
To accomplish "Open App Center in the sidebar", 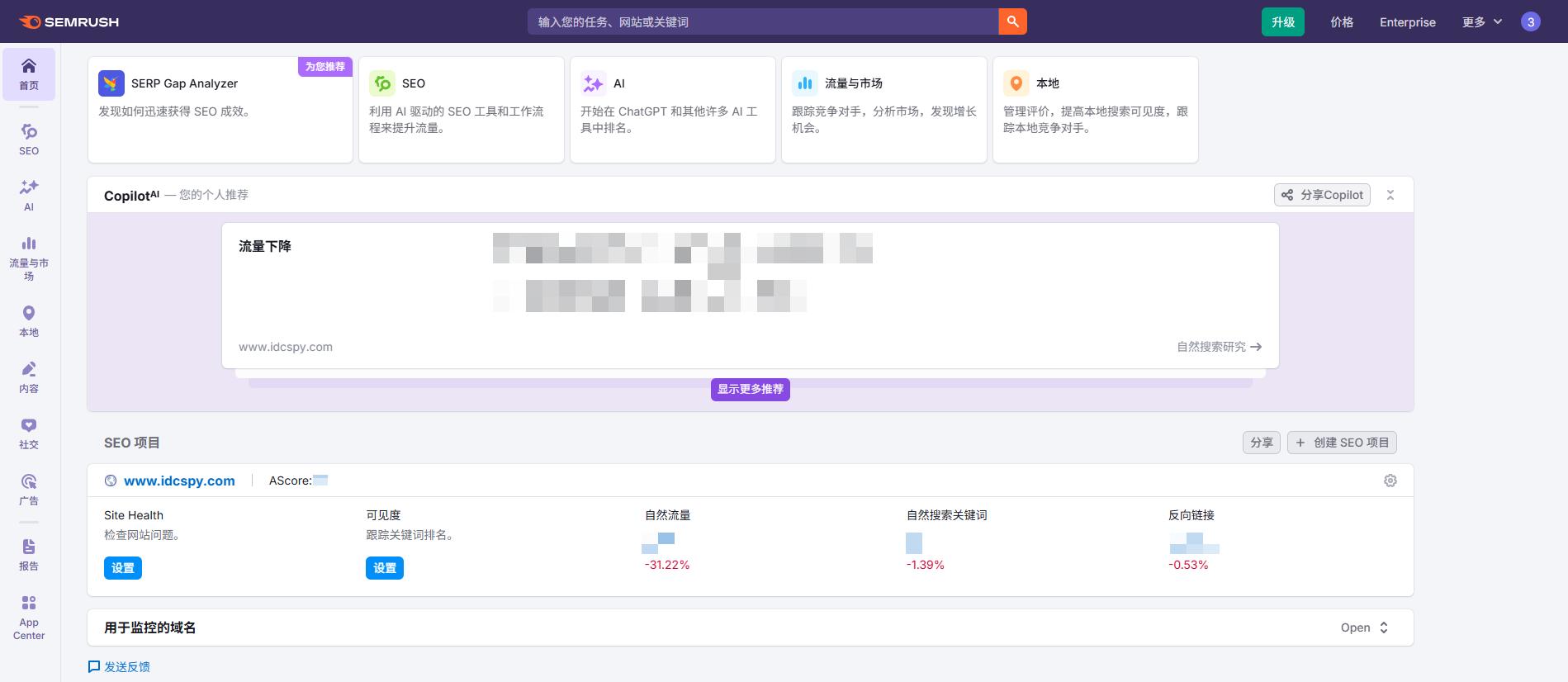I will pos(29,618).
